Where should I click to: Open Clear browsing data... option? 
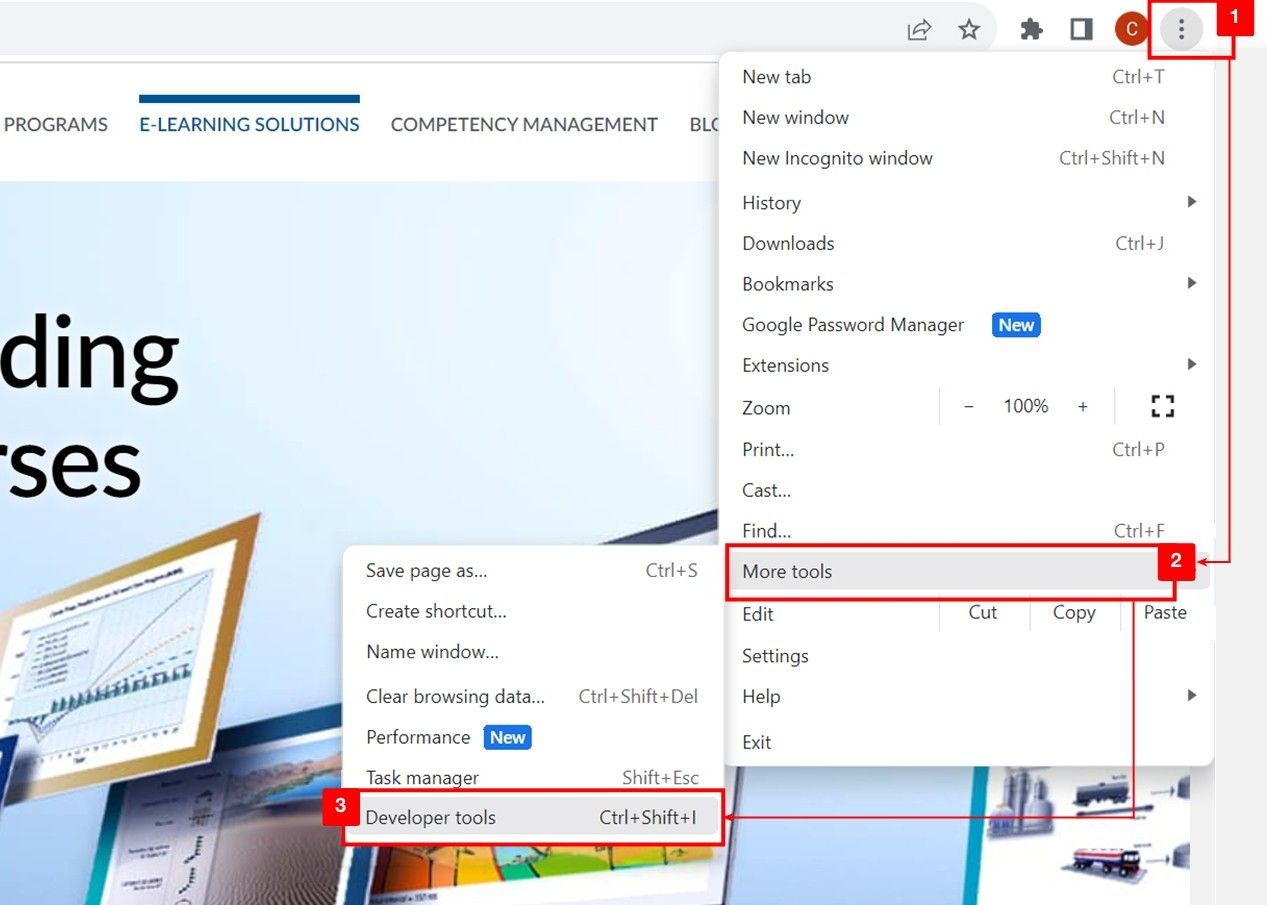click(x=532, y=697)
